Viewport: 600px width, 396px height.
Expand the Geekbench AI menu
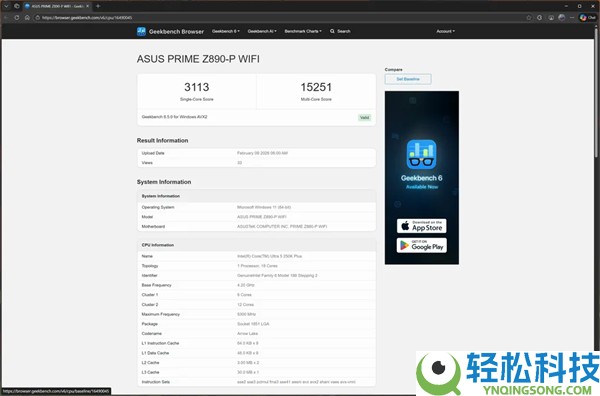pyautogui.click(x=262, y=31)
